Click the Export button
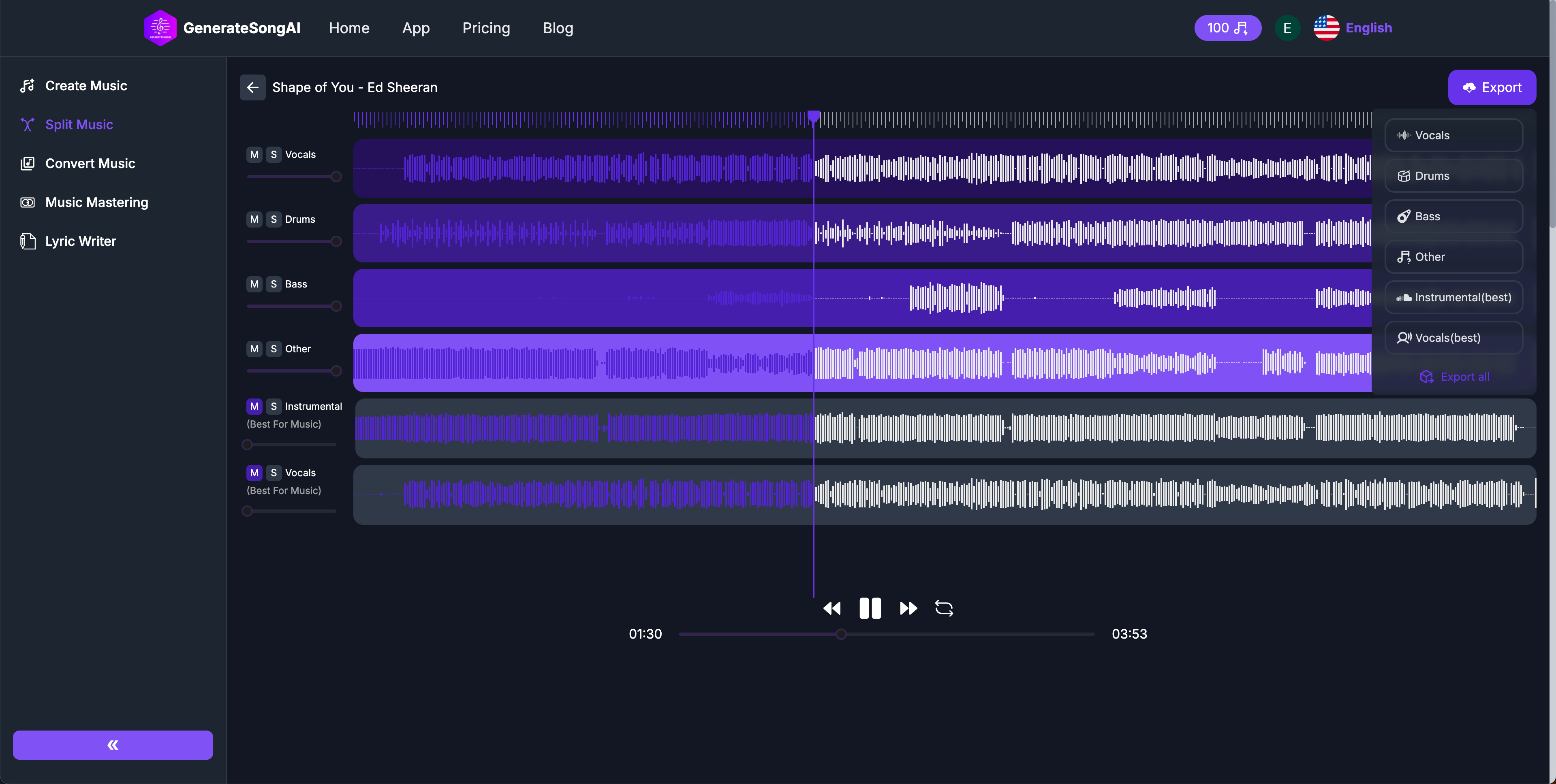The width and height of the screenshot is (1556, 784). coord(1492,87)
